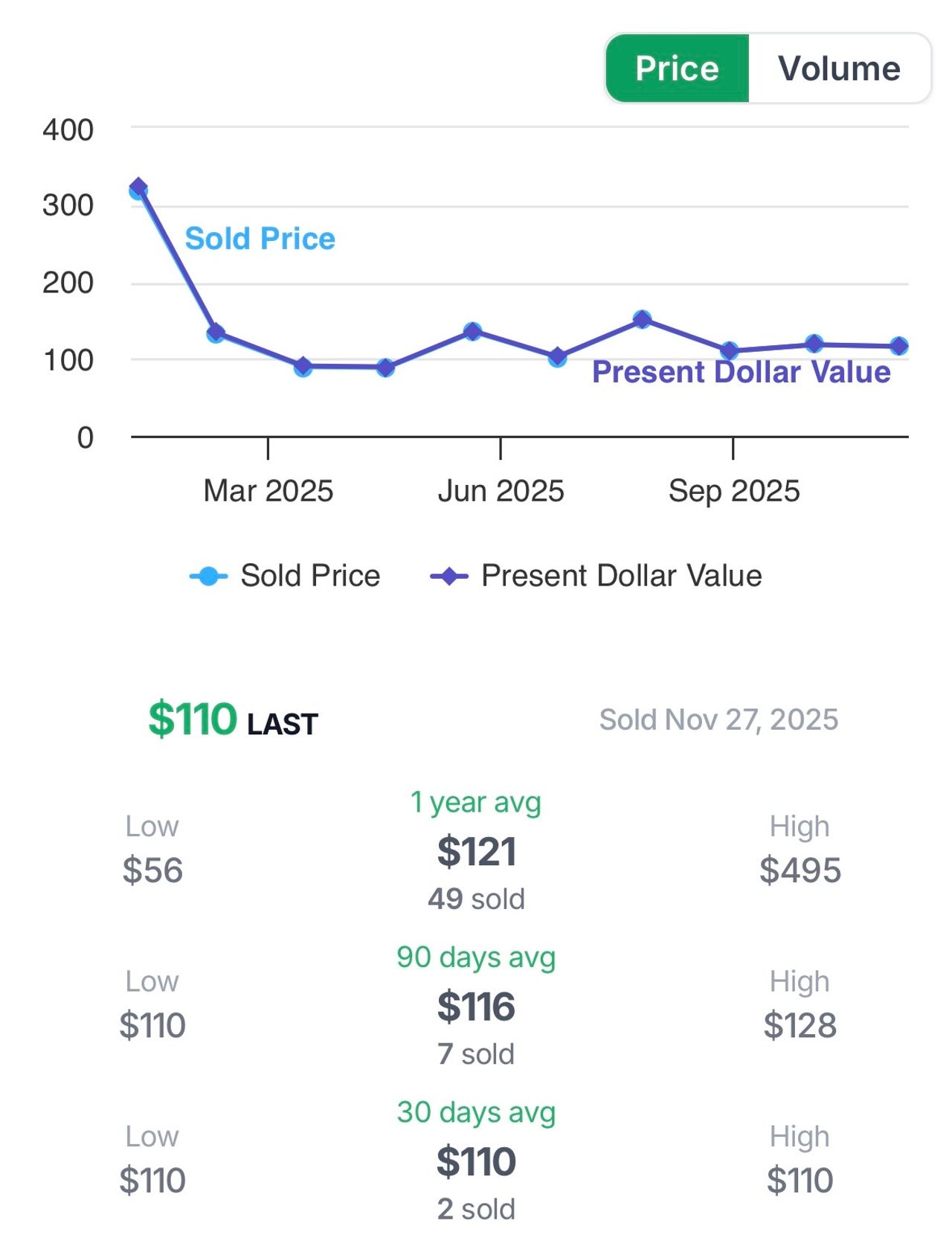Viewport: 952px width, 1258px height.
Task: Click the light blue Sold Price legend marker
Action: [x=209, y=576]
